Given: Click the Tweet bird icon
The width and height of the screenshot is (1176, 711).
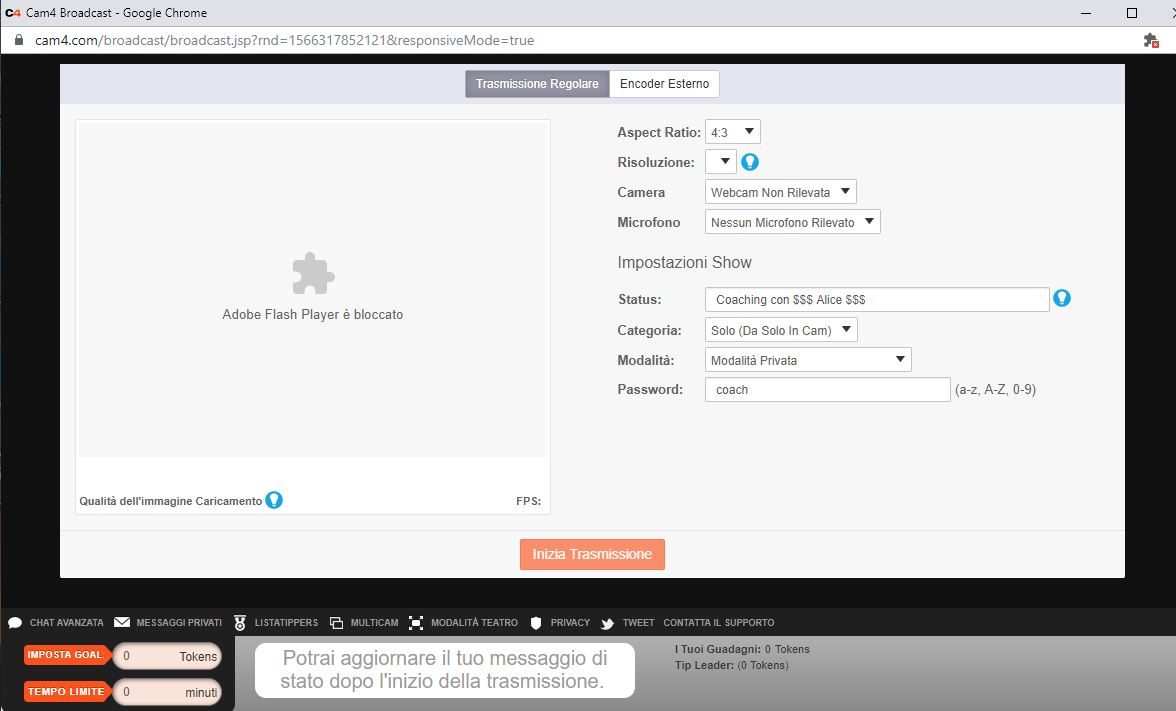Looking at the screenshot, I should click(x=607, y=623).
